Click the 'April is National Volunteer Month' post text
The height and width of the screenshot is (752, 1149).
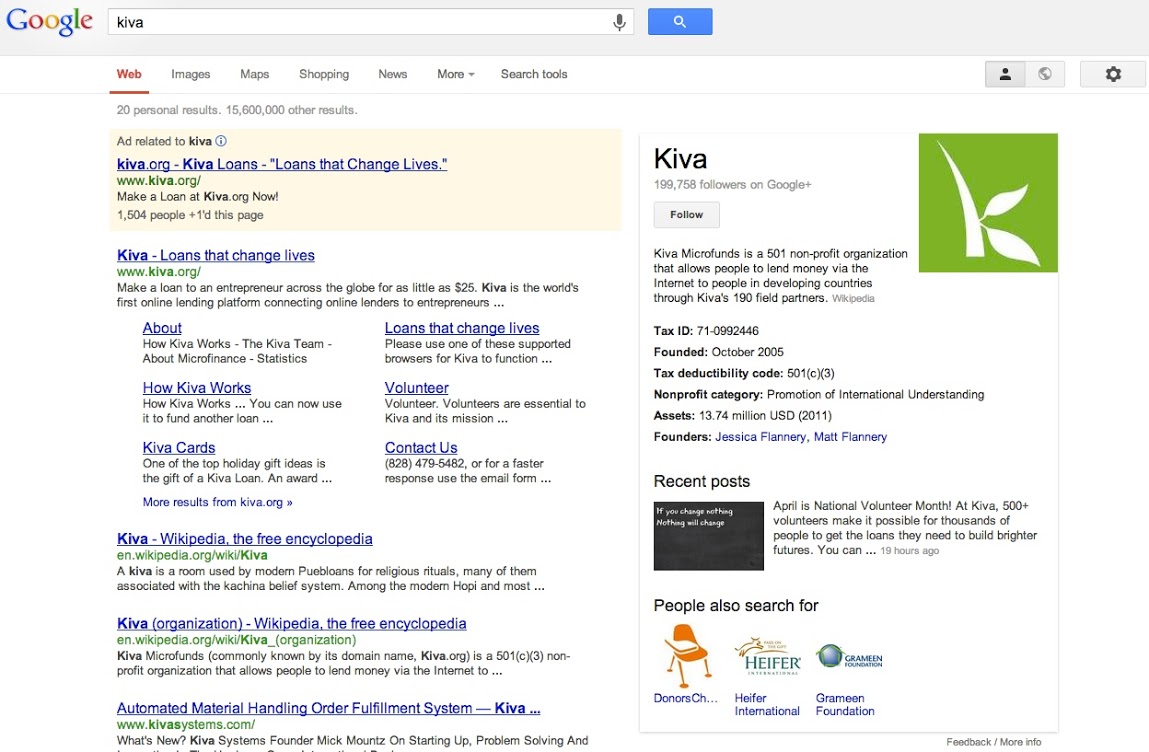tap(905, 528)
